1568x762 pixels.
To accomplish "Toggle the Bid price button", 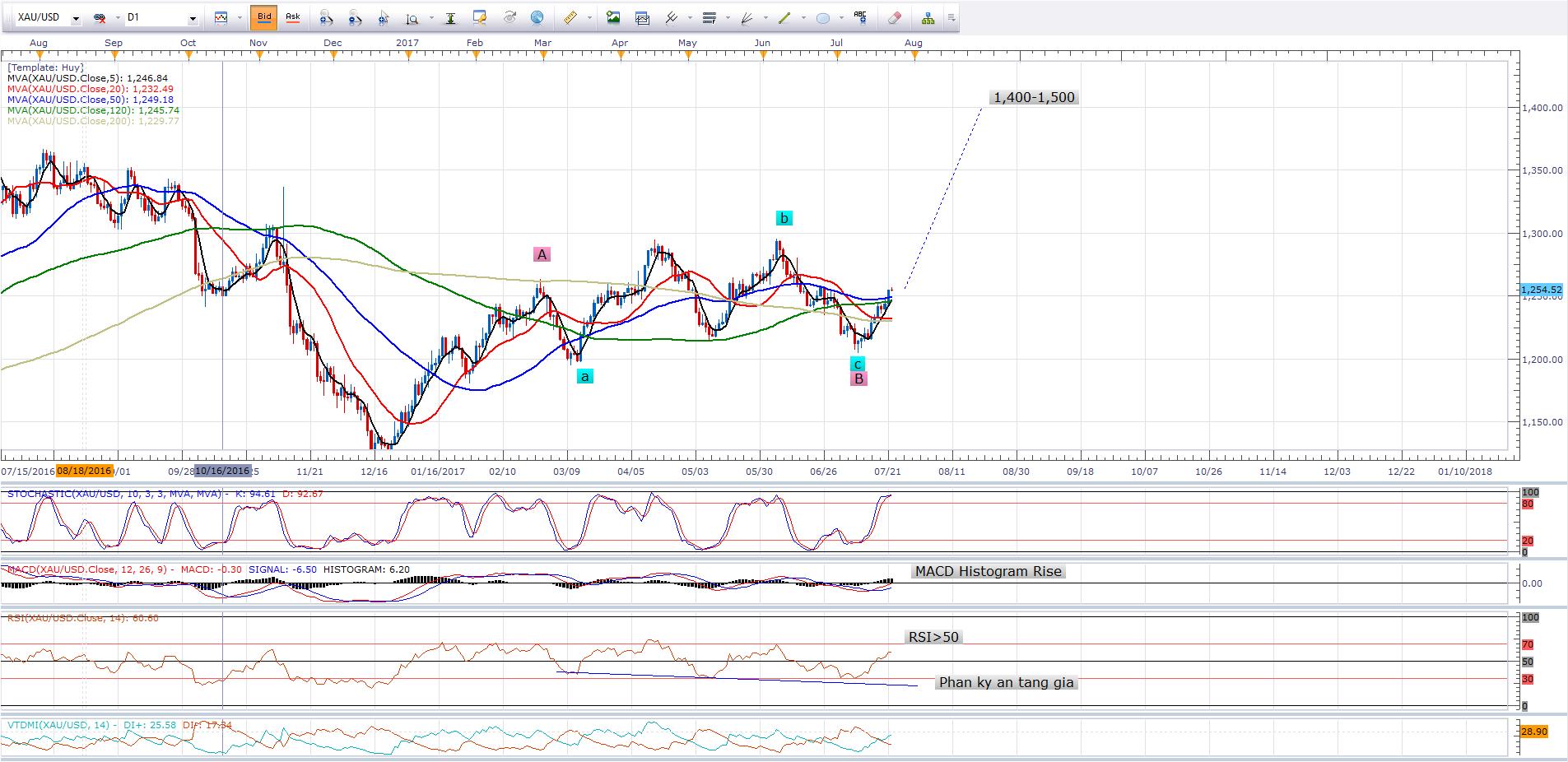I will tap(263, 17).
